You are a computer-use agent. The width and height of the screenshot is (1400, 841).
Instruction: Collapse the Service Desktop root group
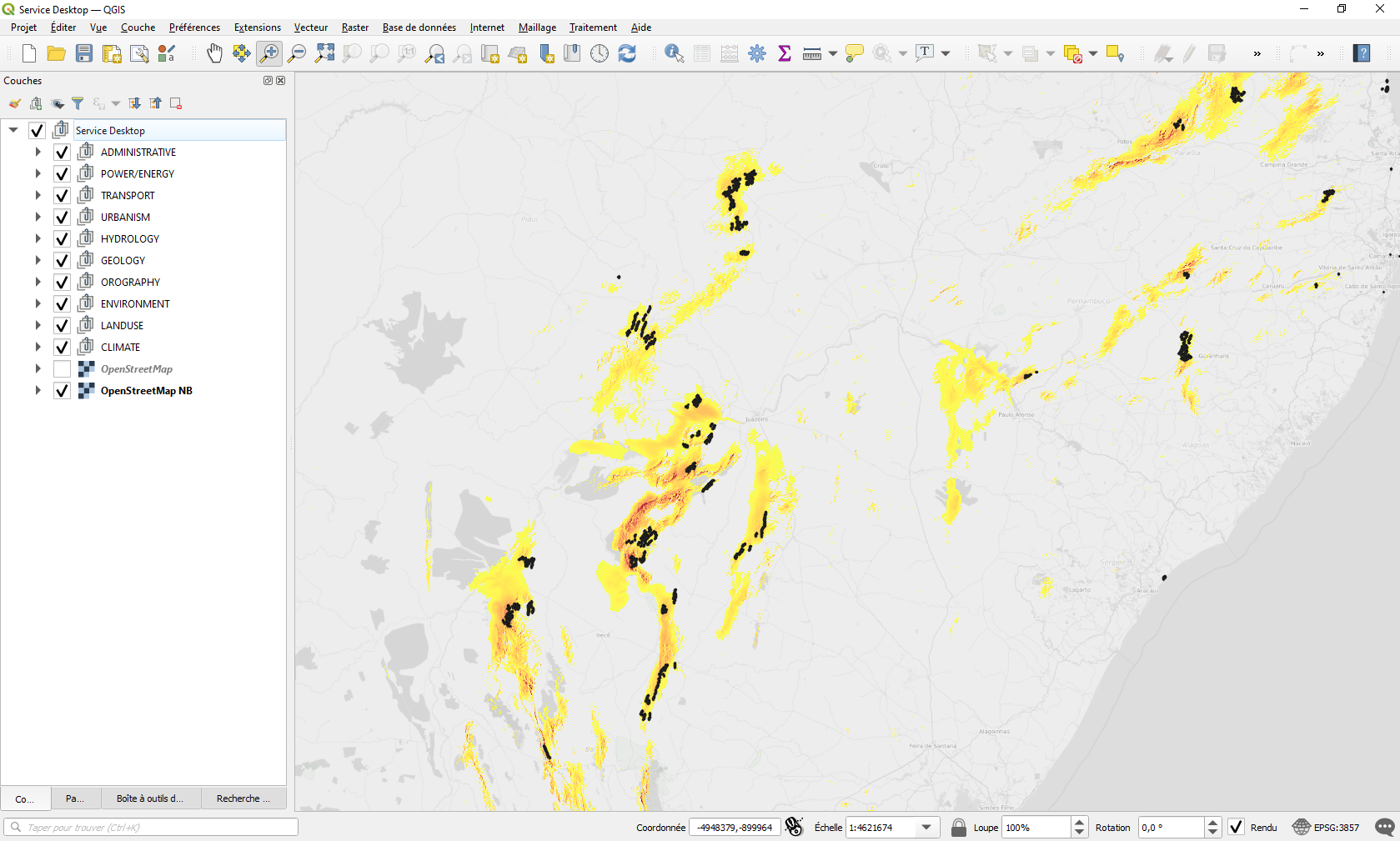(x=13, y=130)
